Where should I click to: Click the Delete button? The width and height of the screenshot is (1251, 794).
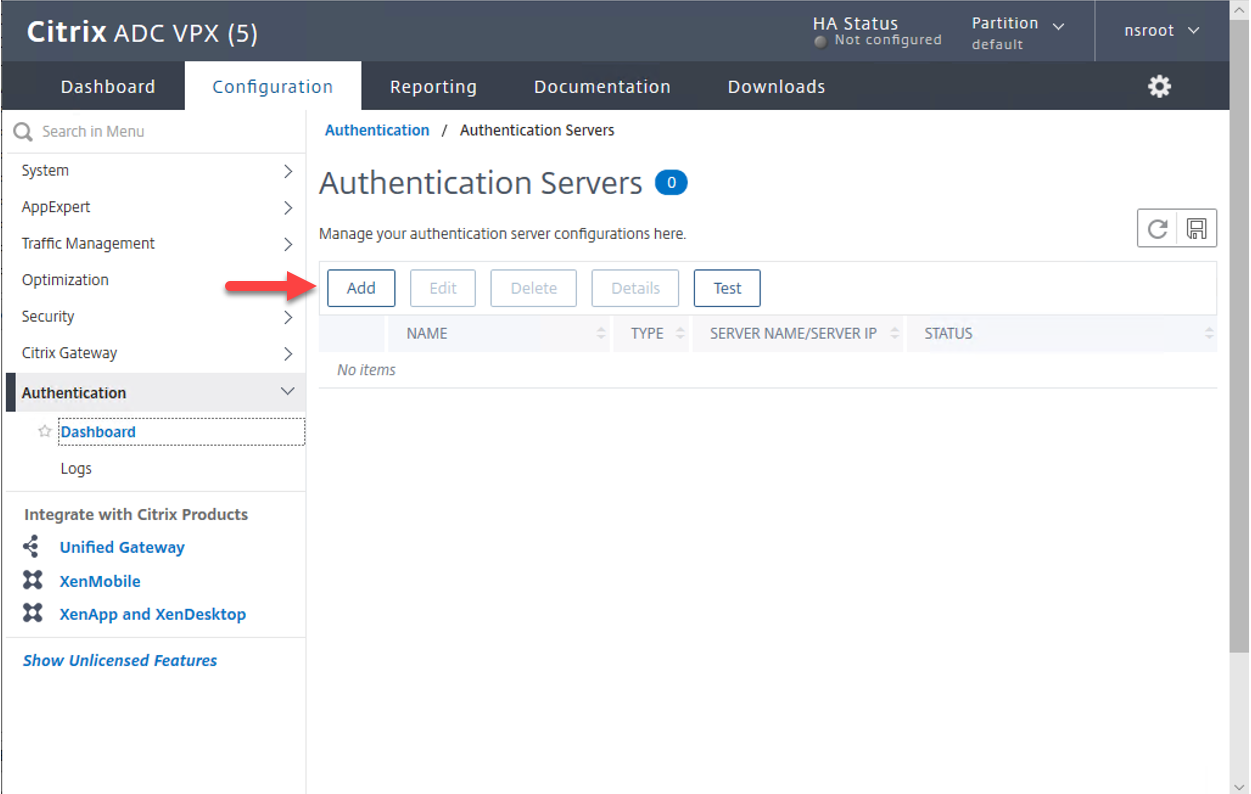(x=534, y=288)
